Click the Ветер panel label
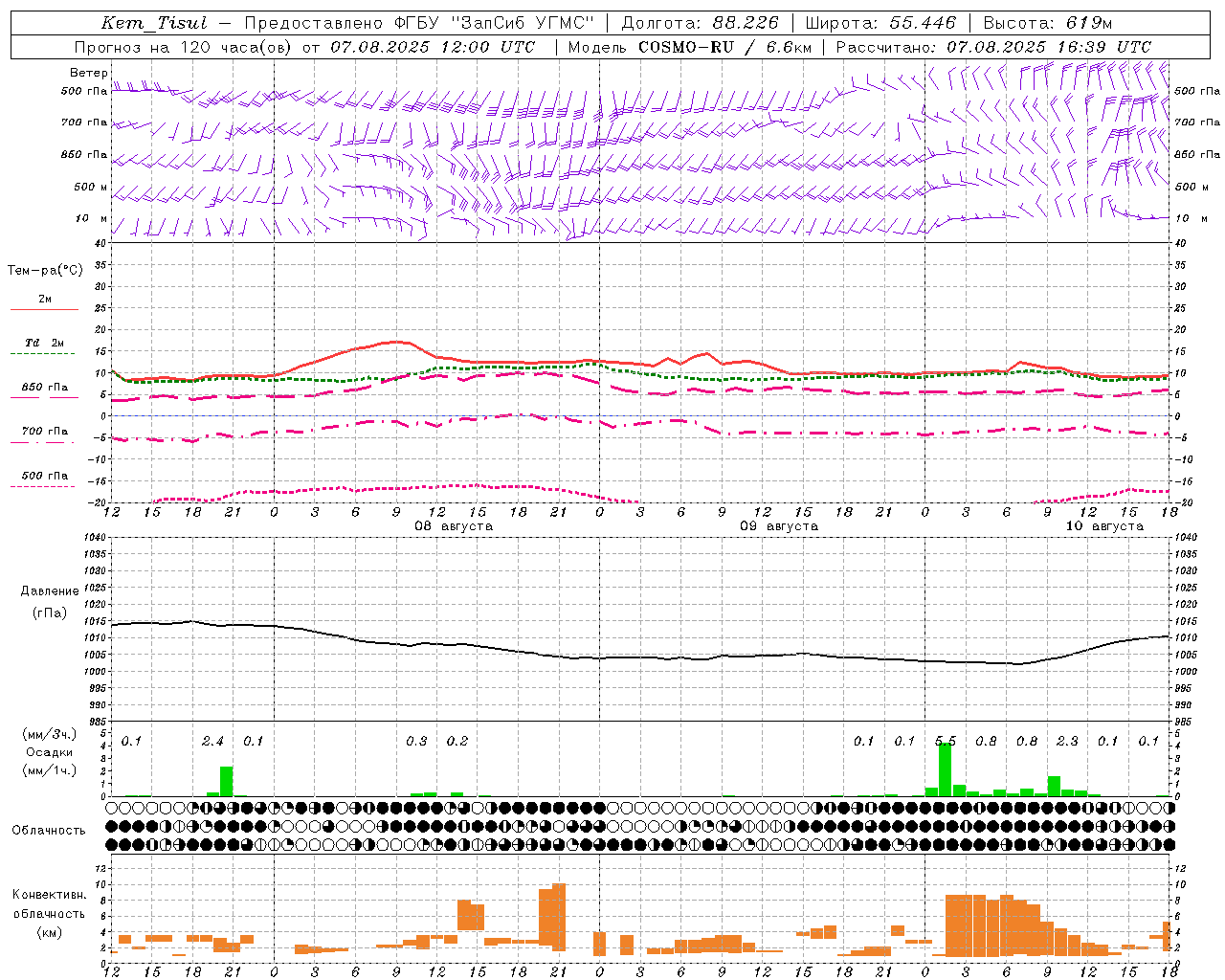The width and height of the screenshot is (1225, 980). click(88, 73)
